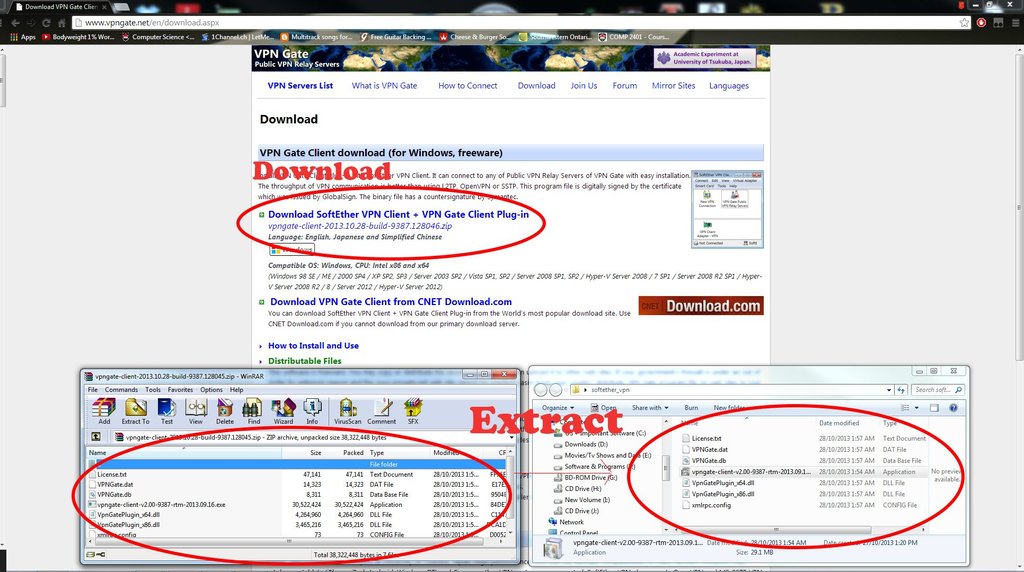
Task: Click the Delete icon in WinRAR toolbar
Action: 225,411
